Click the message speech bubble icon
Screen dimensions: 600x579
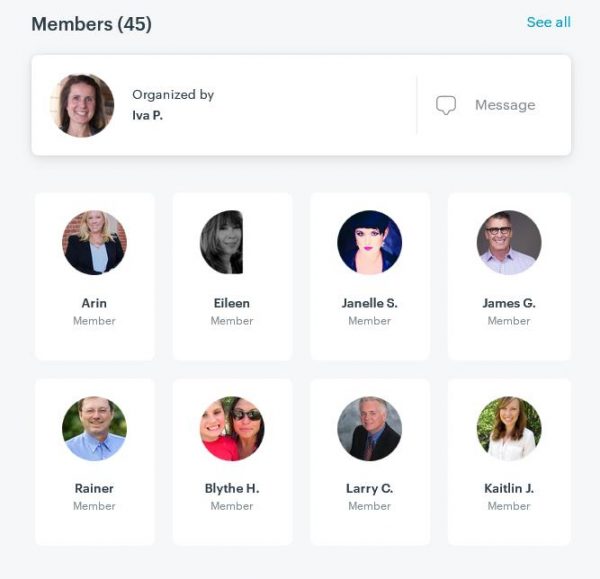click(x=446, y=105)
